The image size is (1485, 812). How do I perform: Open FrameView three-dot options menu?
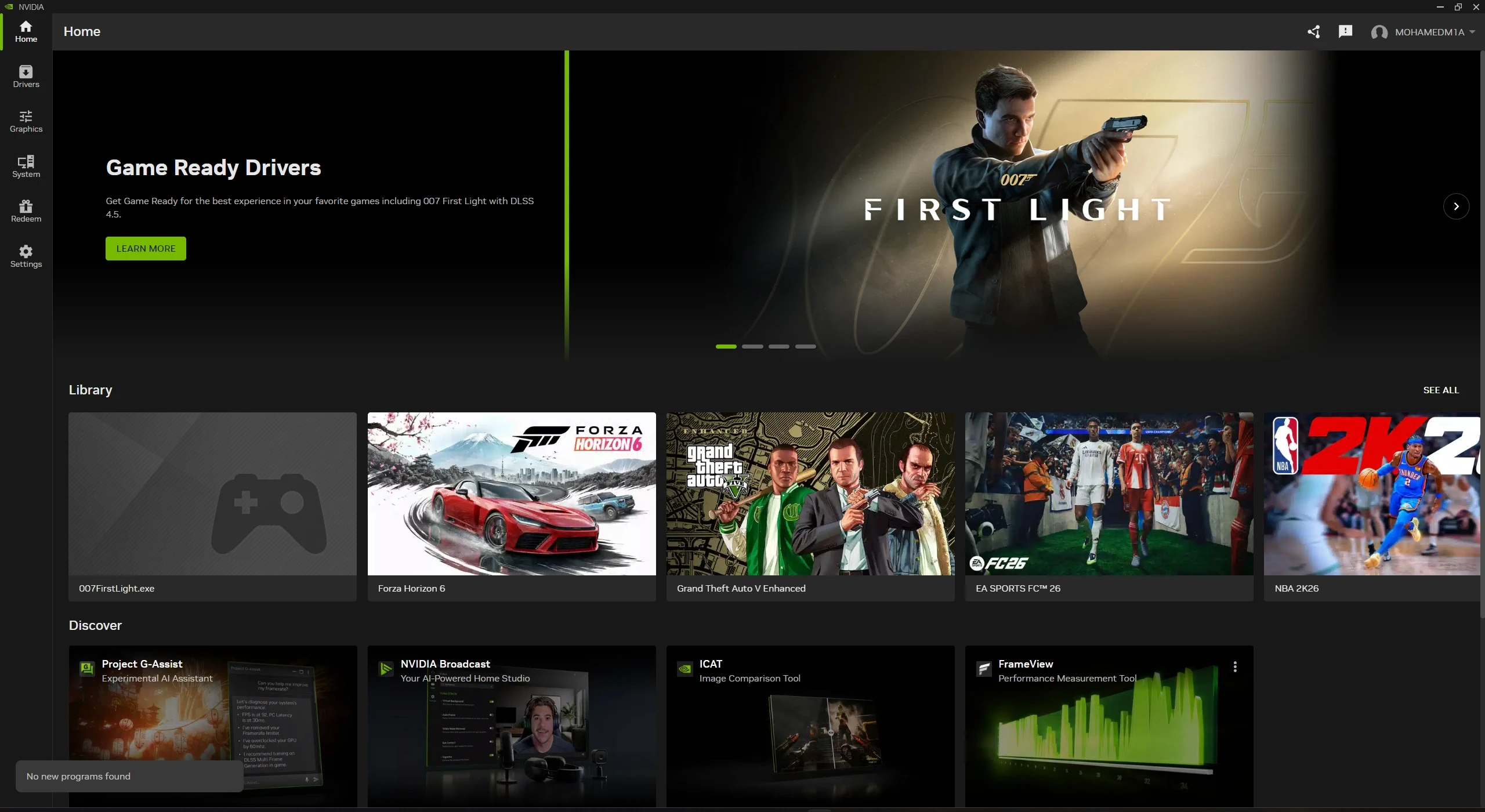(1235, 667)
